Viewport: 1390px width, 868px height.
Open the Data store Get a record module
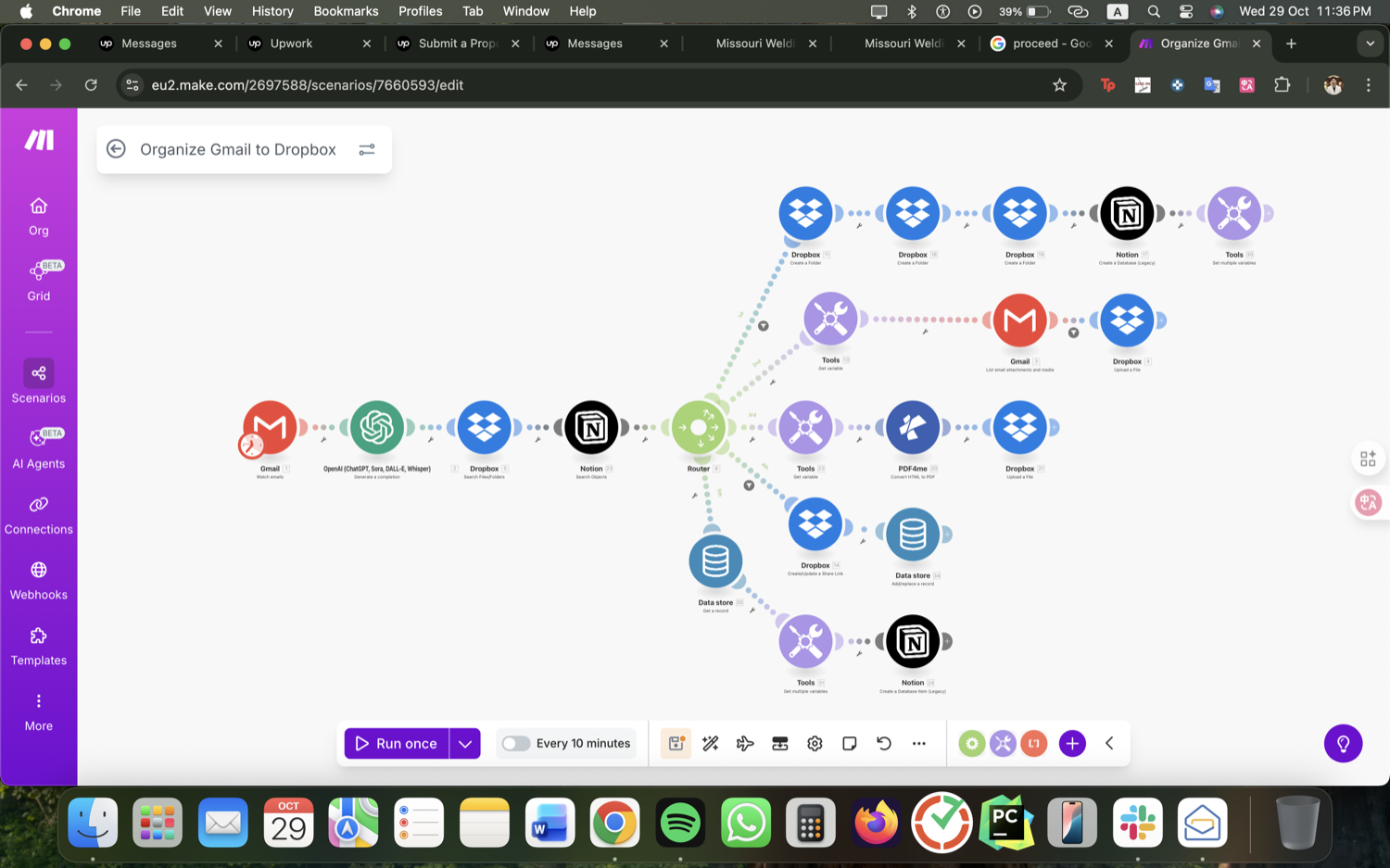pyautogui.click(x=715, y=561)
